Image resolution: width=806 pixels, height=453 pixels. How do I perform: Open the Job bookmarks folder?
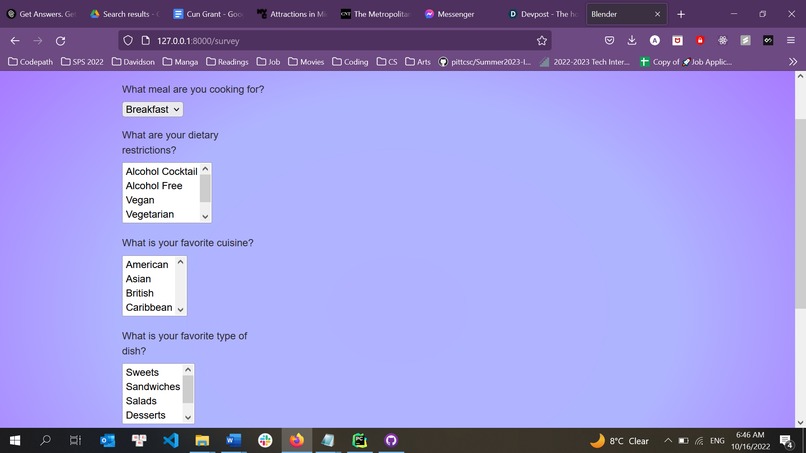click(x=268, y=62)
